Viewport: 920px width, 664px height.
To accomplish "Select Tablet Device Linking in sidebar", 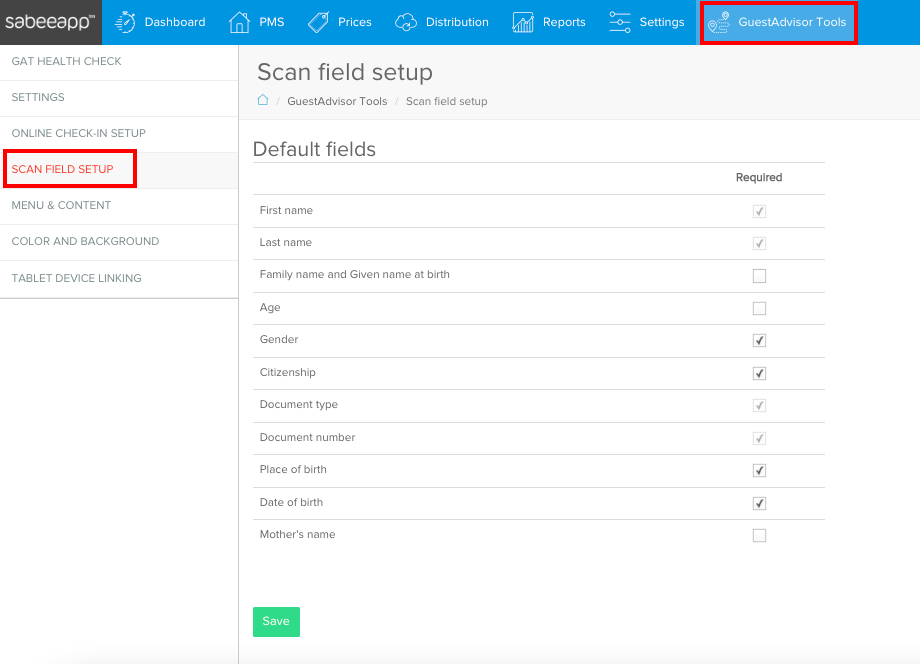I will pyautogui.click(x=74, y=277).
